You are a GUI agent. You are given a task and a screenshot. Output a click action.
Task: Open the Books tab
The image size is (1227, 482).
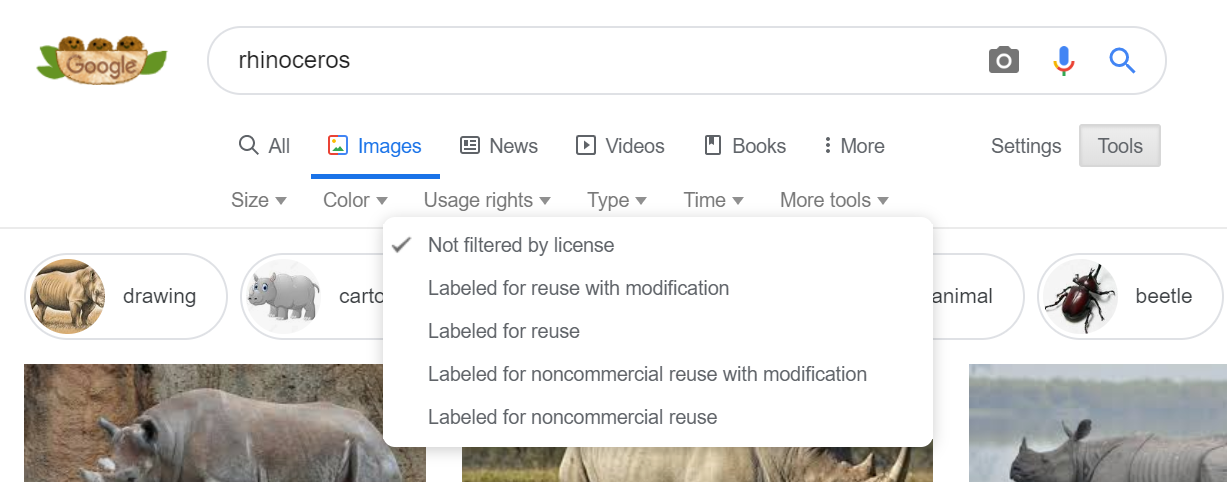[x=745, y=146]
